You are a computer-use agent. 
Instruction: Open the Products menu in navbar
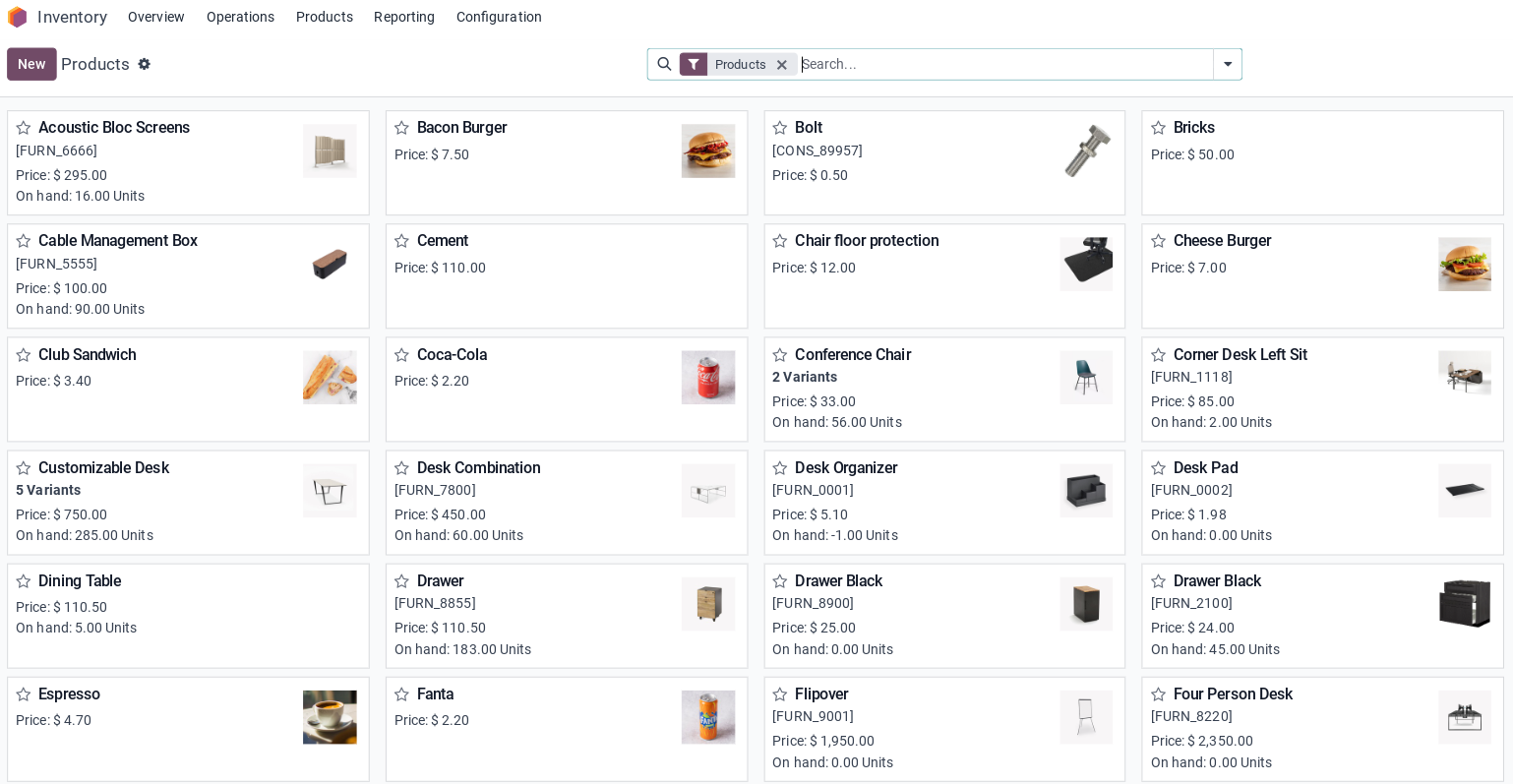coord(325,17)
